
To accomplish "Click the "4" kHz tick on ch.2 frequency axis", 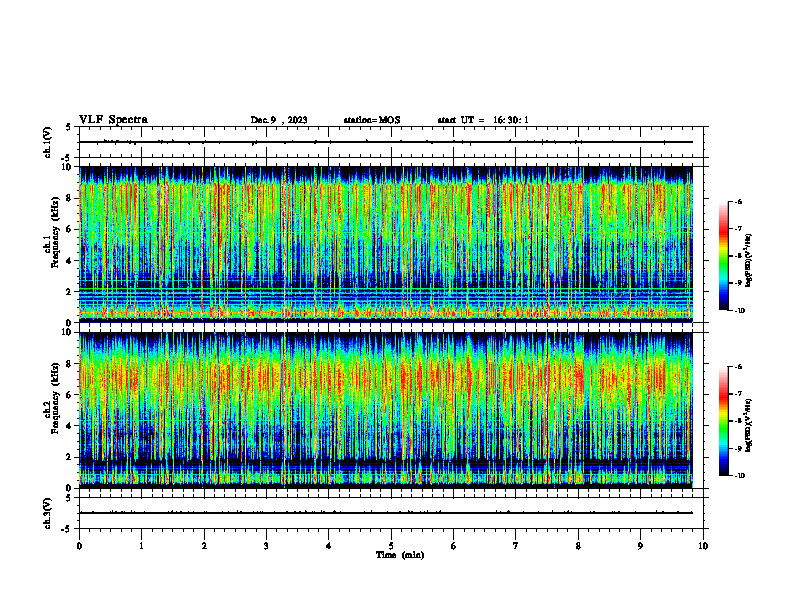I will [70, 426].
